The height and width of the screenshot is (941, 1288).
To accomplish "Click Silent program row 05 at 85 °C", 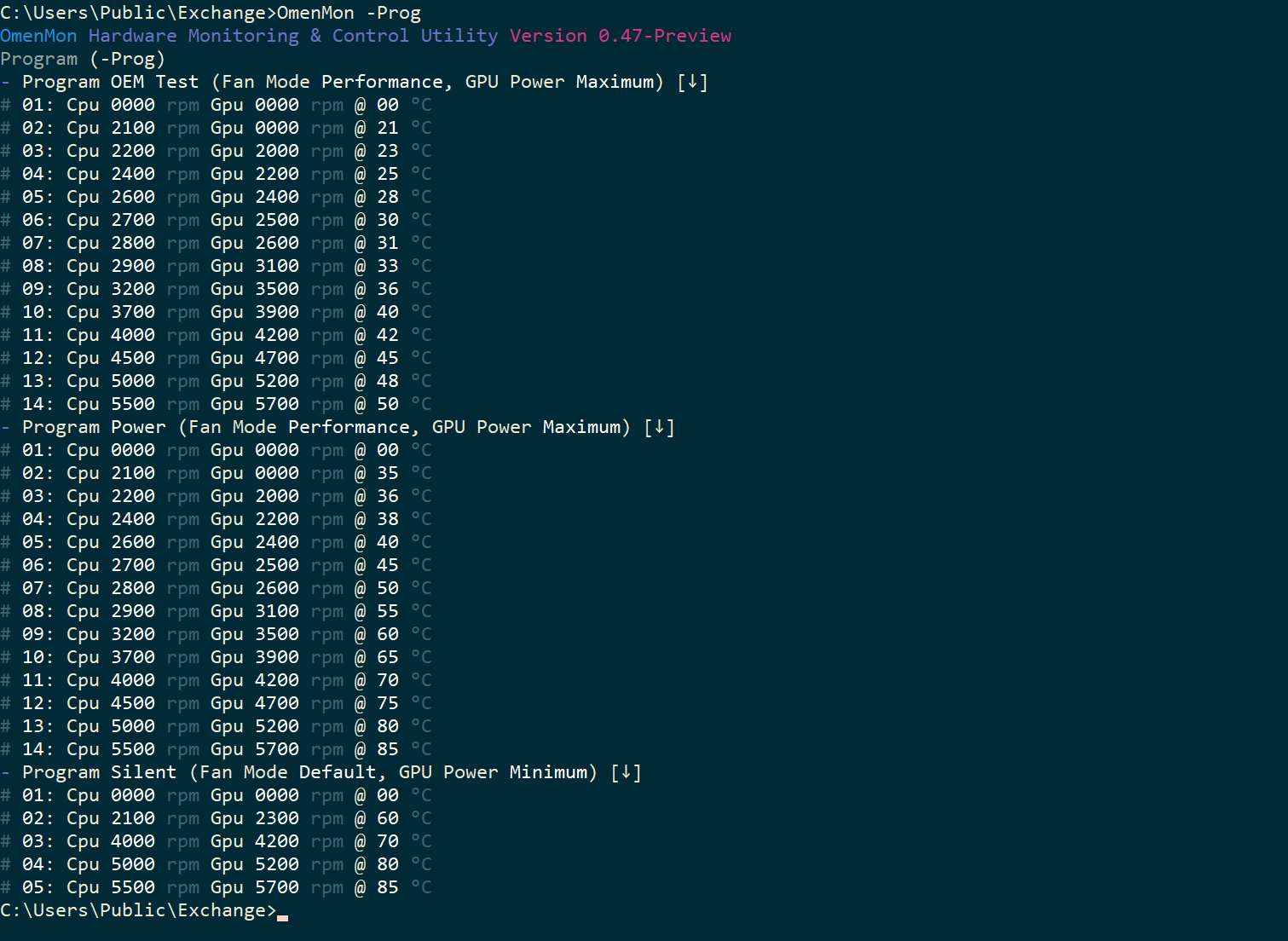I will [216, 887].
